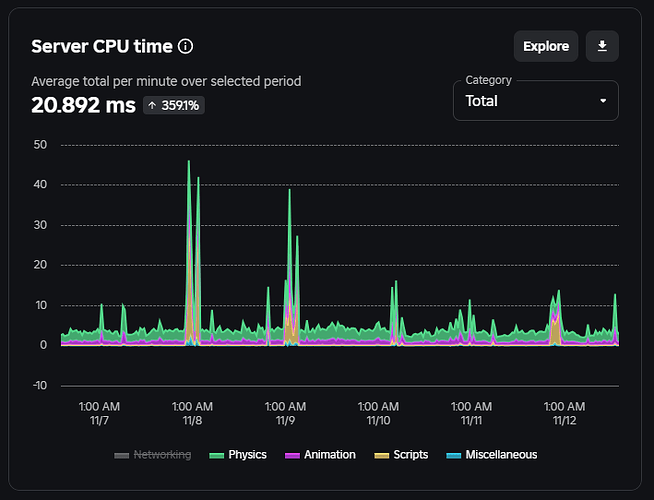
Task: Click the 1:00 AM 11/8 axis label
Action: pyautogui.click(x=192, y=413)
